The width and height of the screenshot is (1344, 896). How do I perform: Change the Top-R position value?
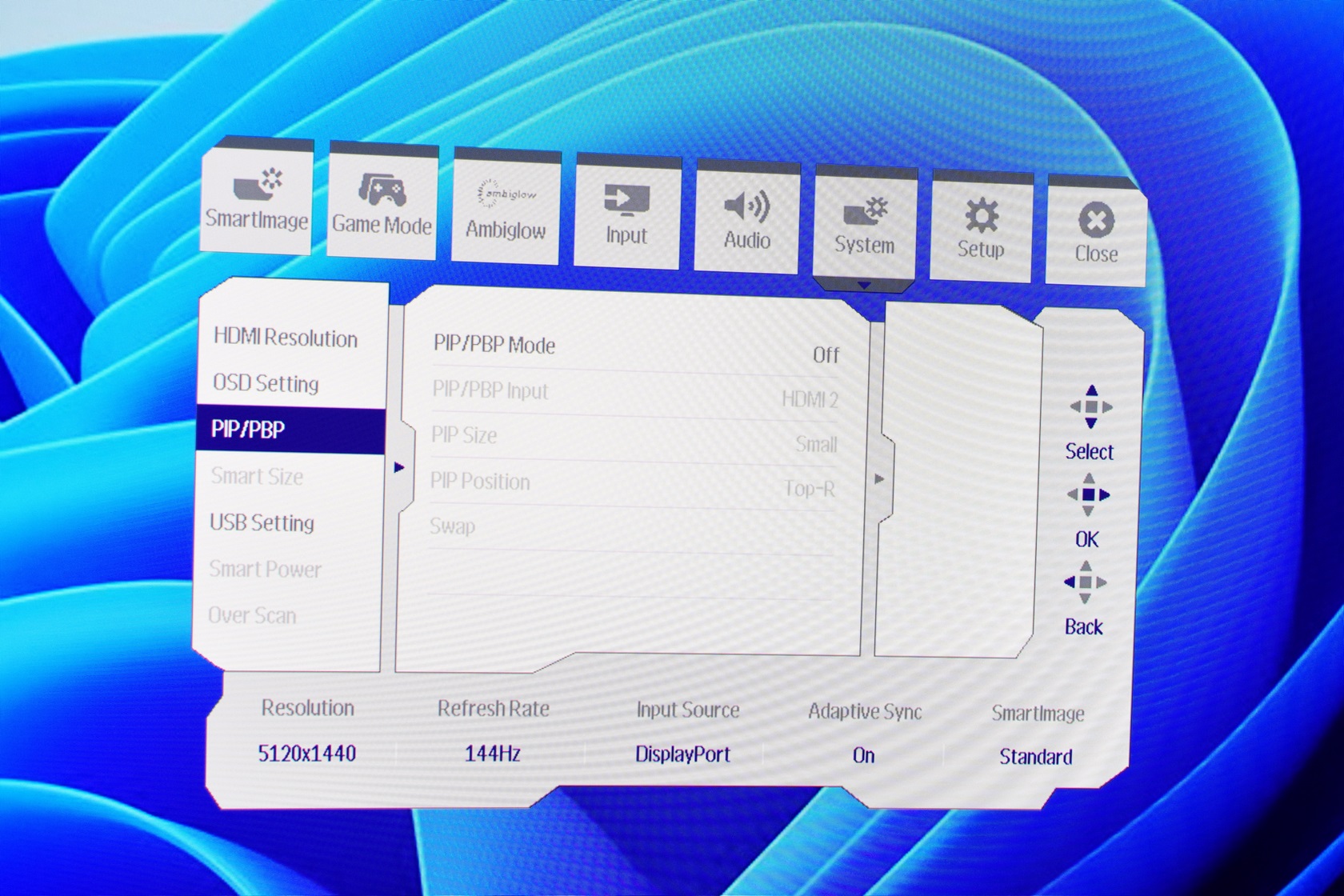(810, 489)
